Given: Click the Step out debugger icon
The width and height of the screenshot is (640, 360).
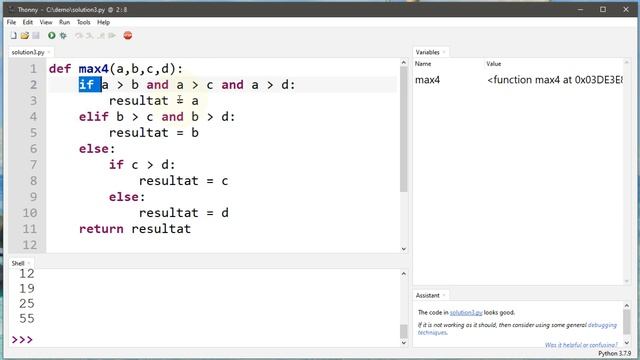Looking at the screenshot, I should (x=101, y=36).
